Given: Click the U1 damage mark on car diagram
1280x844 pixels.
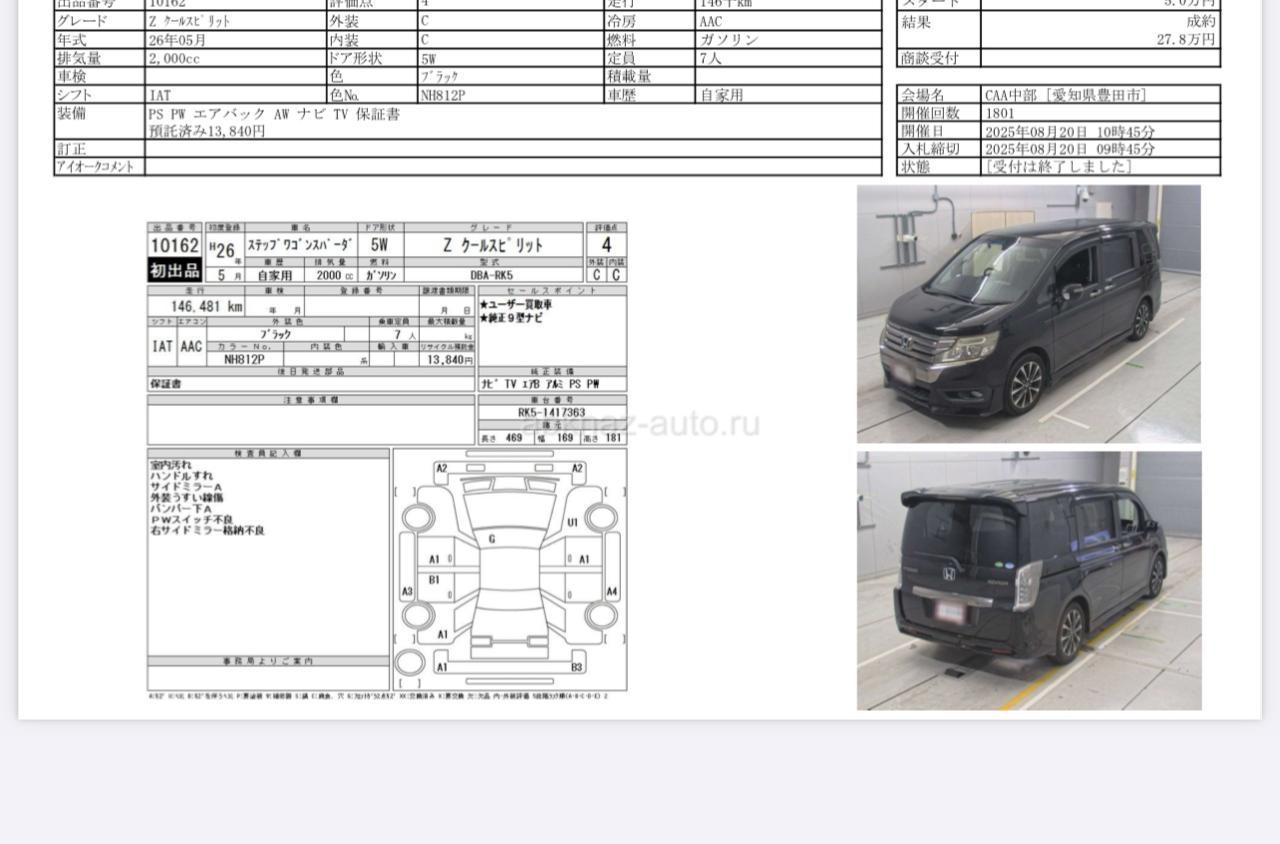Looking at the screenshot, I should click(x=573, y=522).
